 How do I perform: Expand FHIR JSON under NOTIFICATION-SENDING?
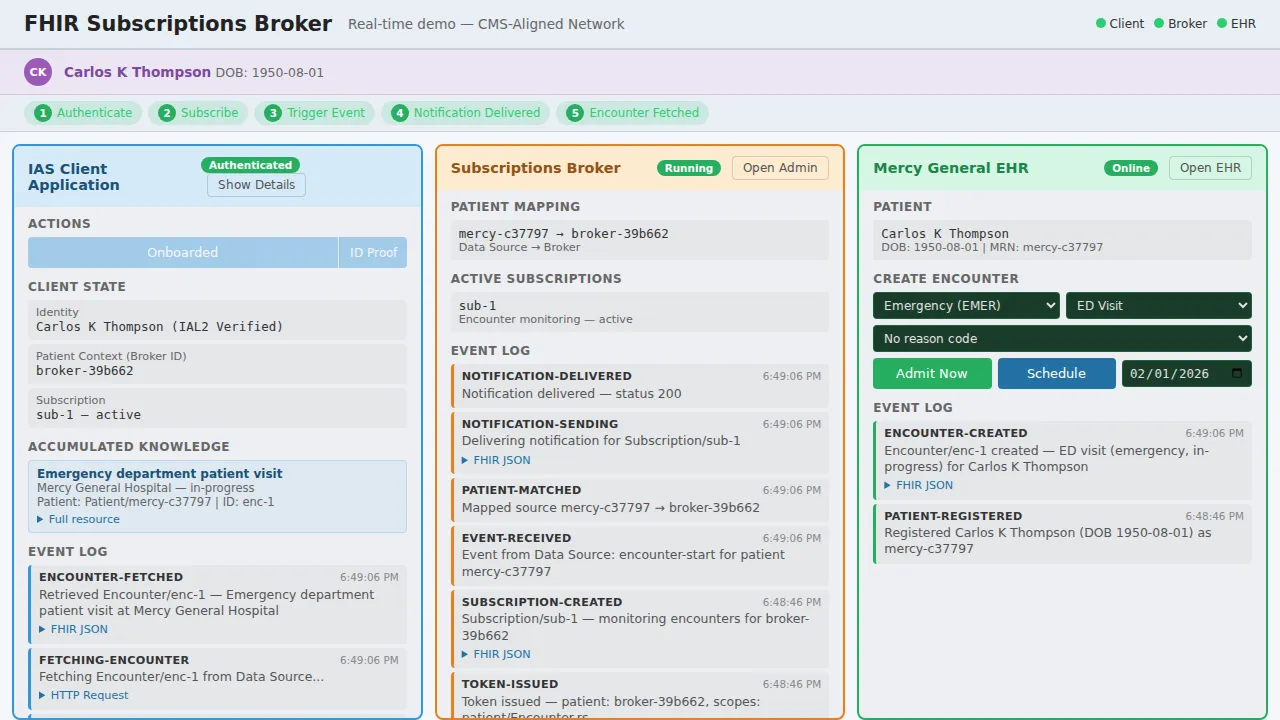point(496,460)
